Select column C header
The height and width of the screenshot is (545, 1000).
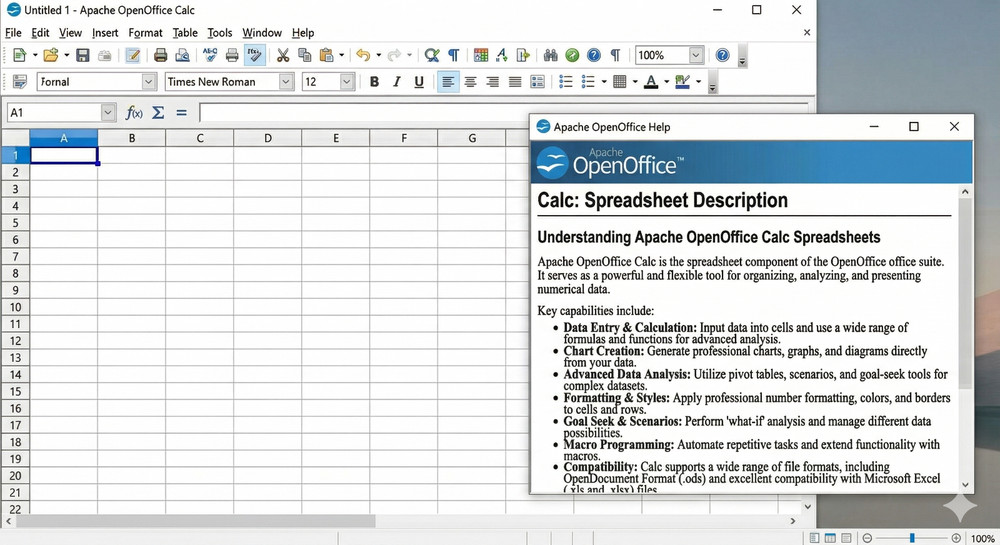(200, 138)
